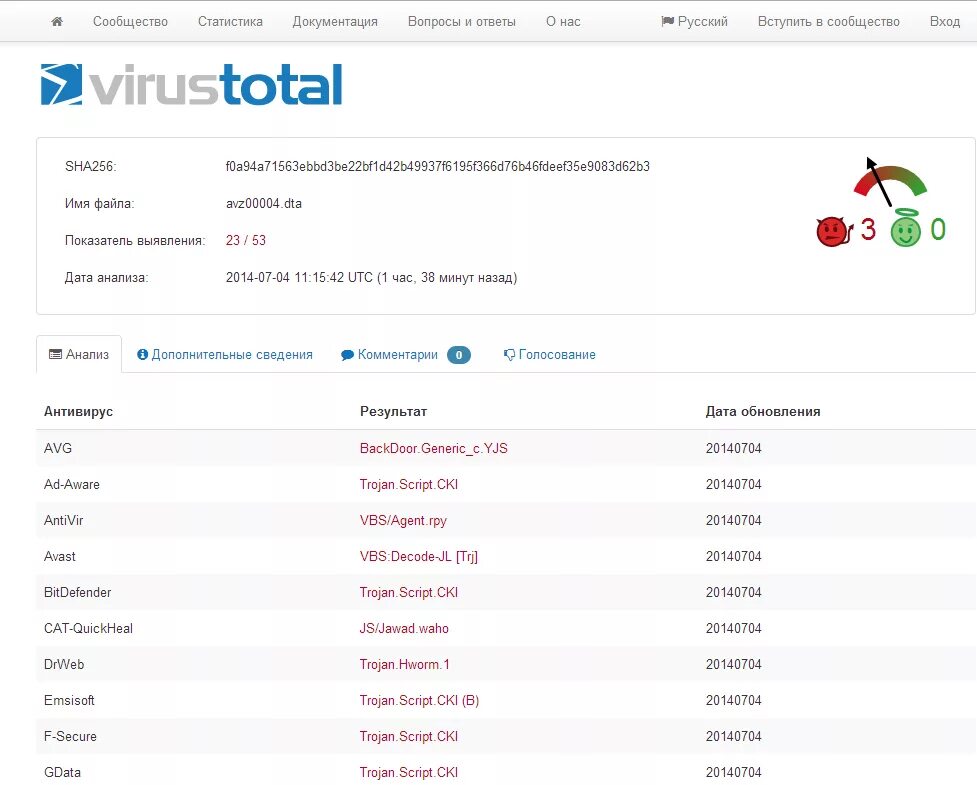The width and height of the screenshot is (977, 785).
Task: Click the flag icon beside Русский
Action: point(667,21)
